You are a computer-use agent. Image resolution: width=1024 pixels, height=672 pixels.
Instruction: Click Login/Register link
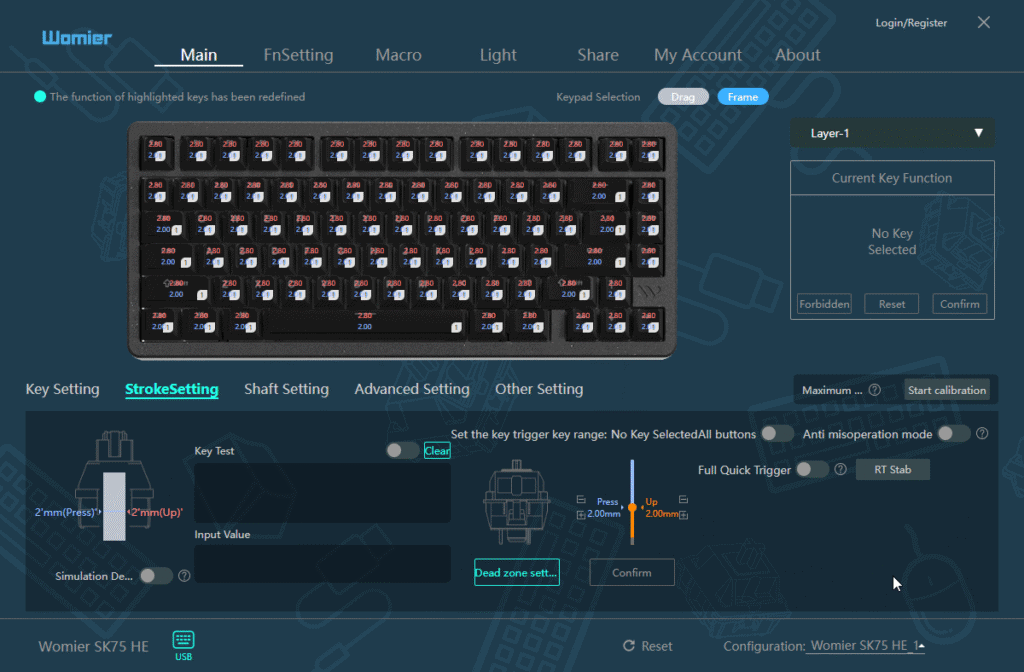click(x=911, y=23)
